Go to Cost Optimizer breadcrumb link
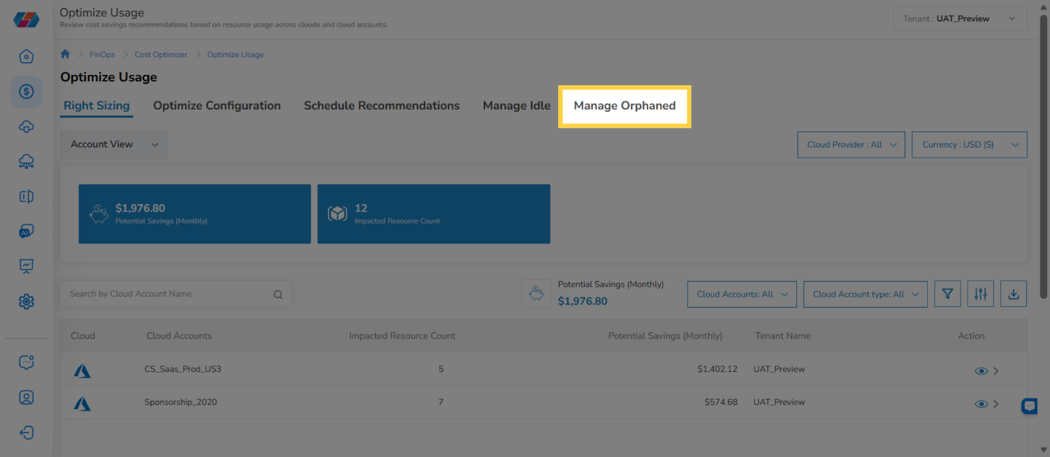This screenshot has height=457, width=1050. coord(161,55)
